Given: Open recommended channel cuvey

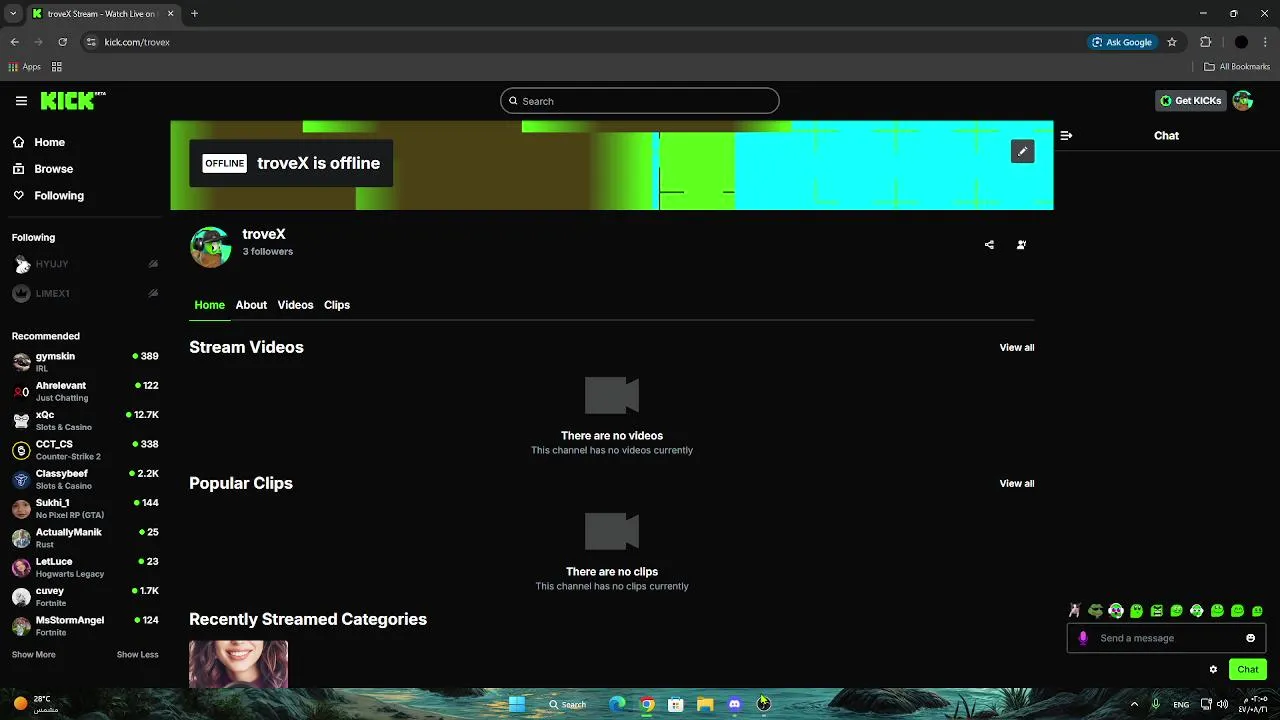Looking at the screenshot, I should pos(85,597).
